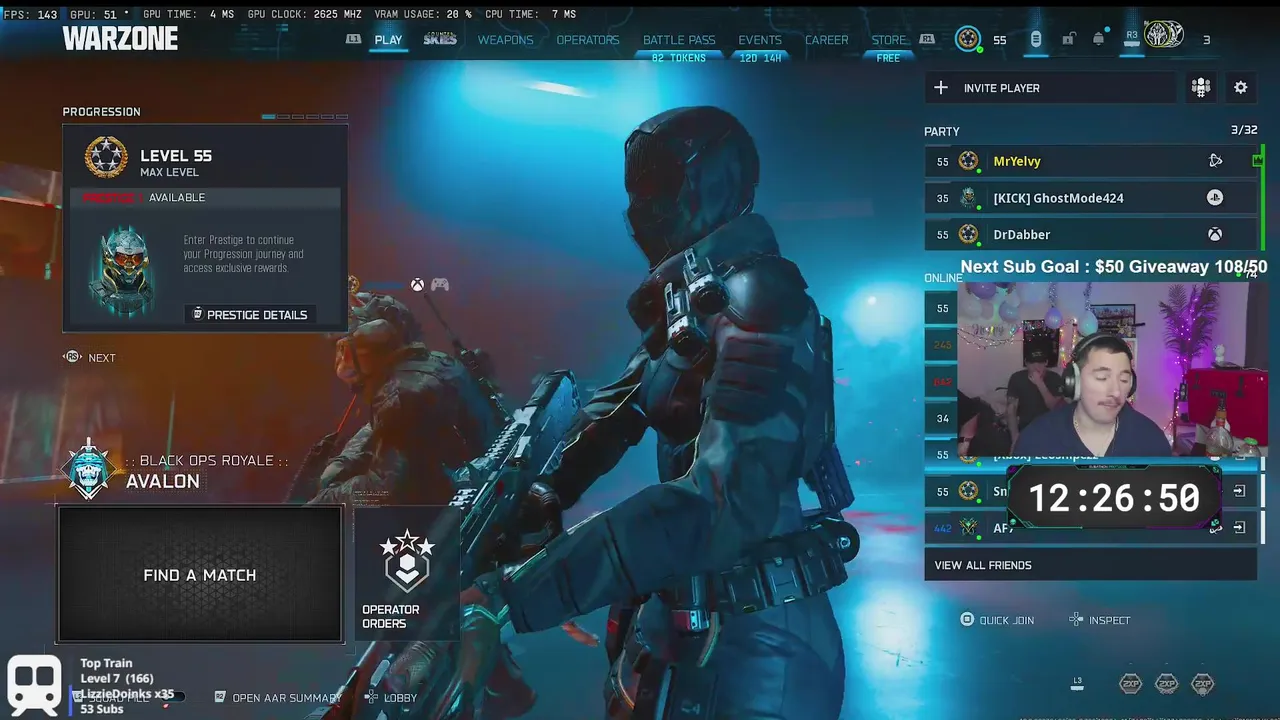Viewport: 1280px width, 720px height.
Task: Click the 3/32 party count
Action: 1244,130
